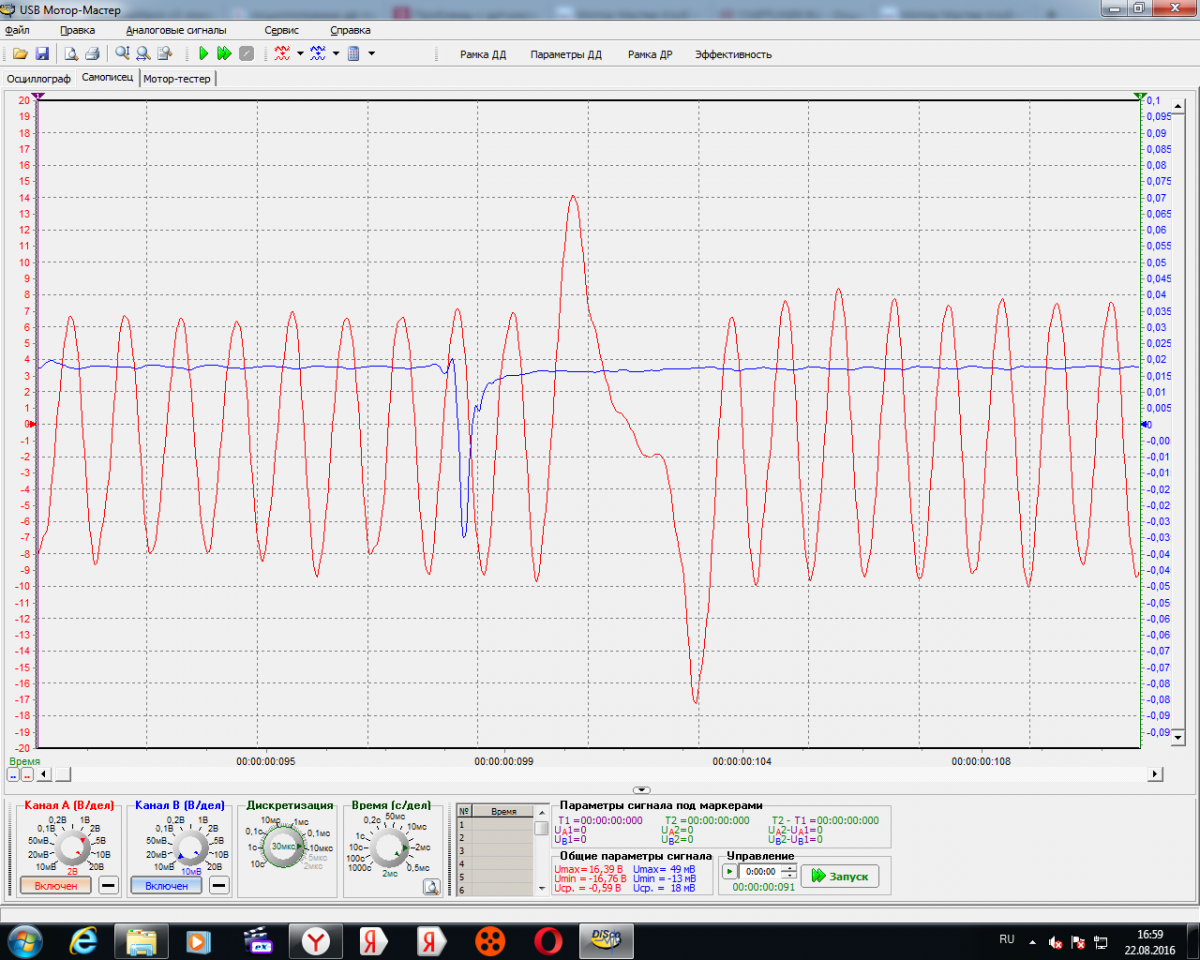Click the Дискретизация knob
This screenshot has height=960, width=1200.
(283, 846)
